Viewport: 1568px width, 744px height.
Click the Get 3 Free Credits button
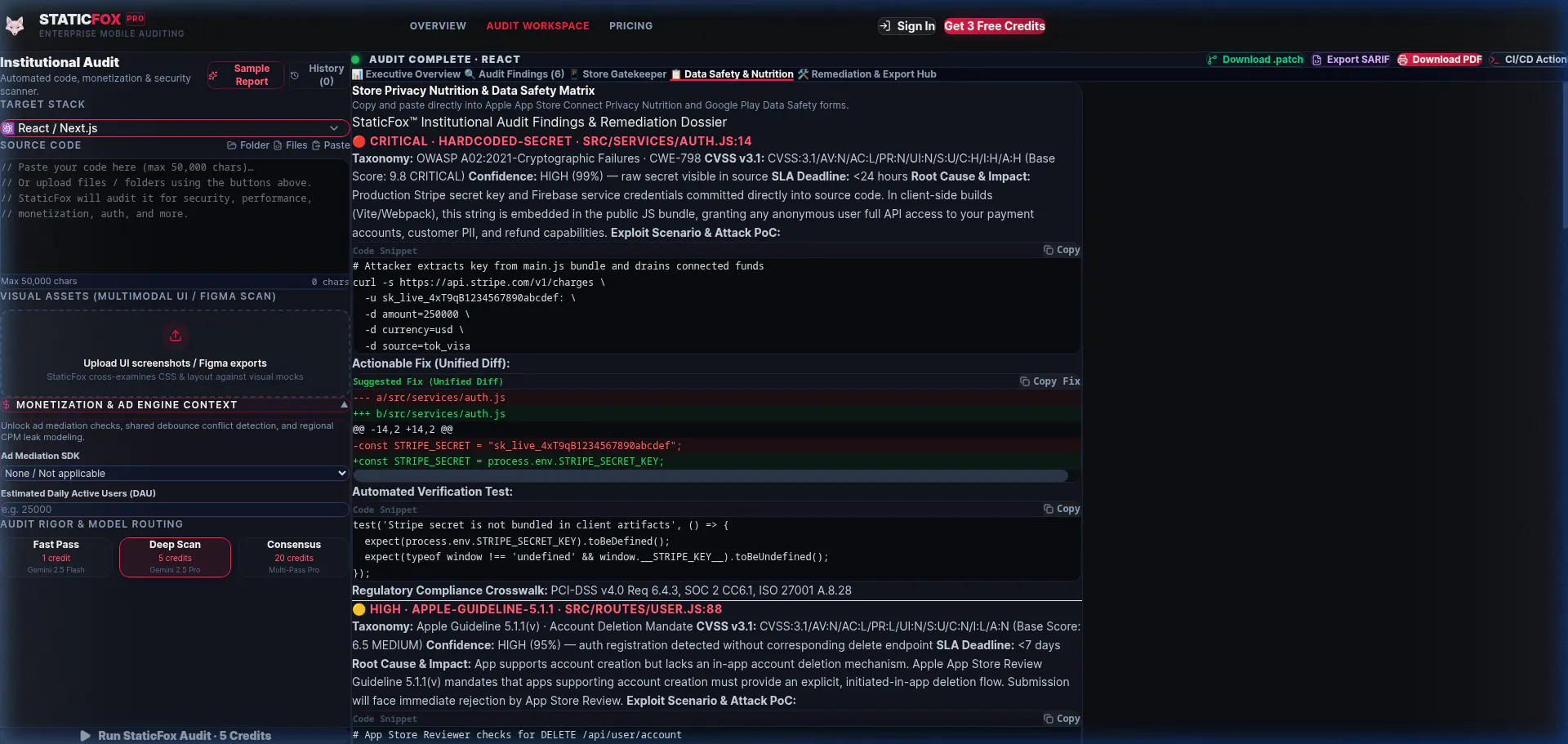tap(995, 26)
